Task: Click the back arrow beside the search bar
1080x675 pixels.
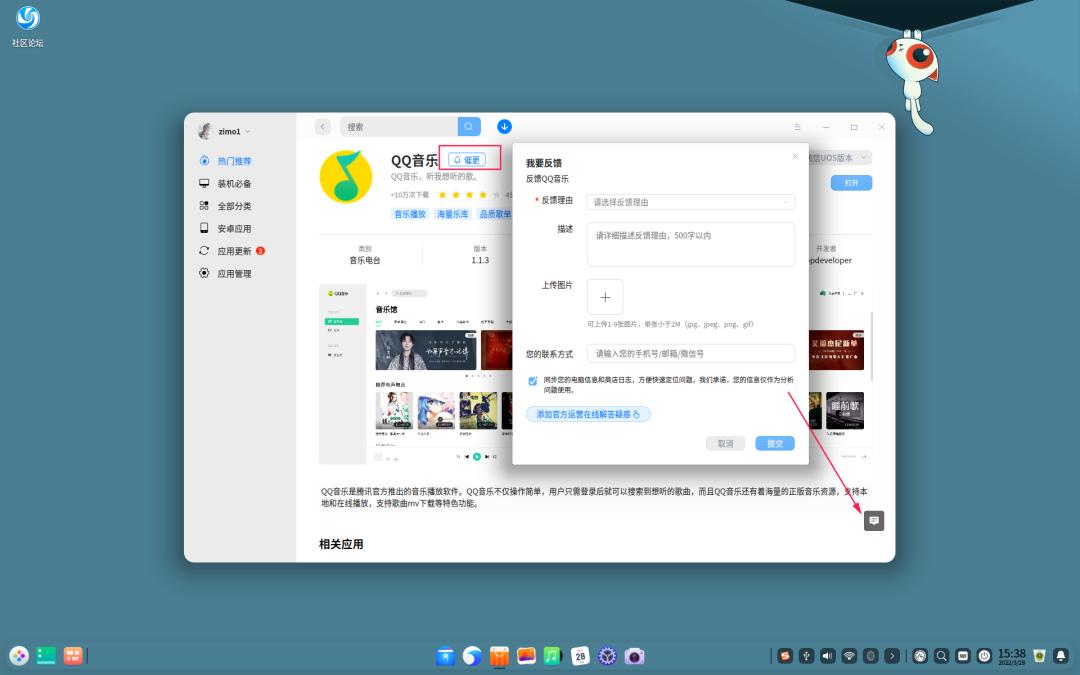Action: (x=322, y=126)
